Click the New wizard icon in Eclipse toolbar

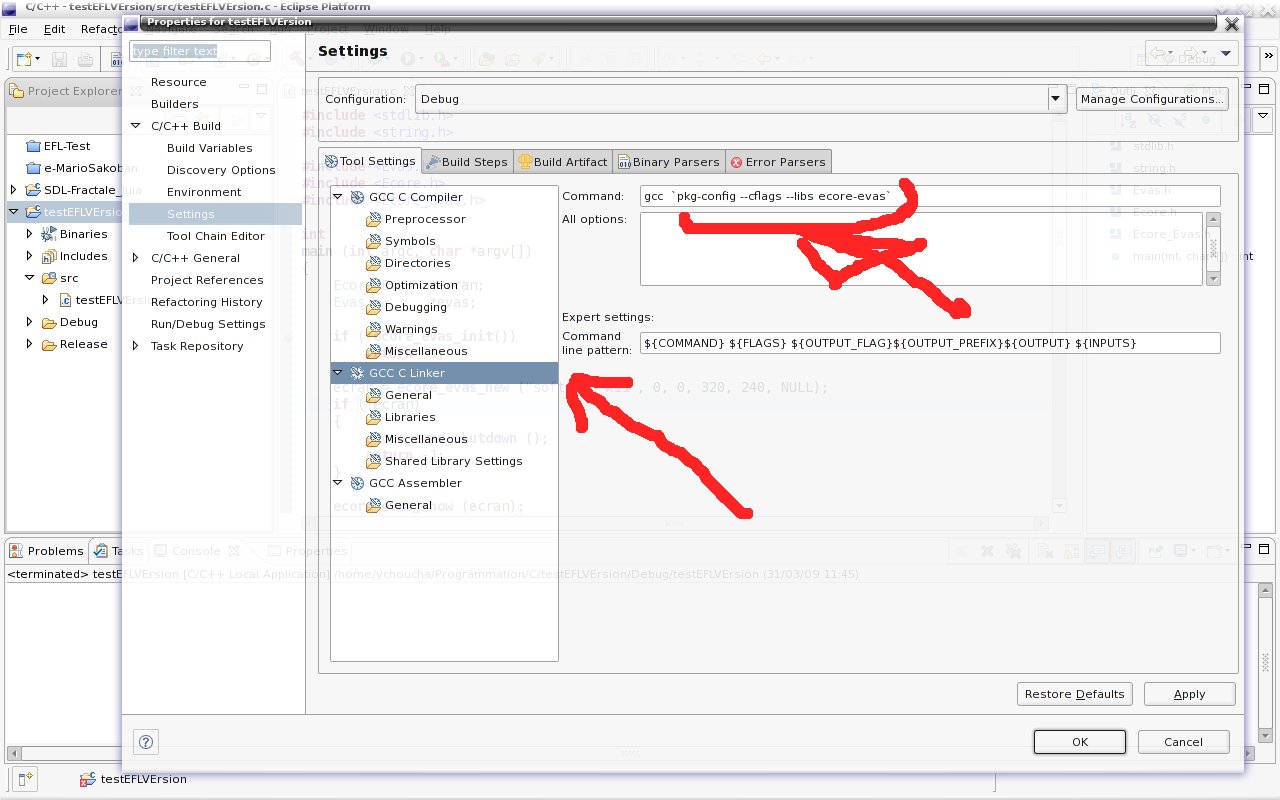click(23, 60)
